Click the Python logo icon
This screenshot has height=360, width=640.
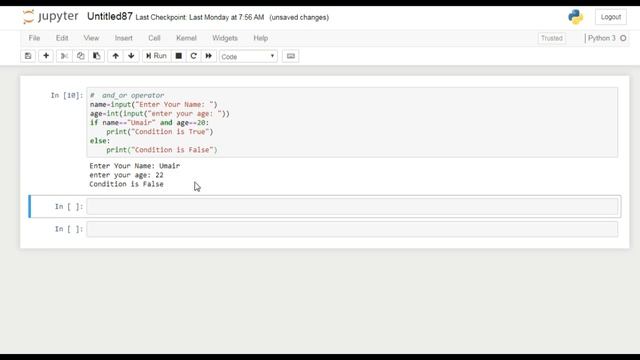click(x=576, y=17)
